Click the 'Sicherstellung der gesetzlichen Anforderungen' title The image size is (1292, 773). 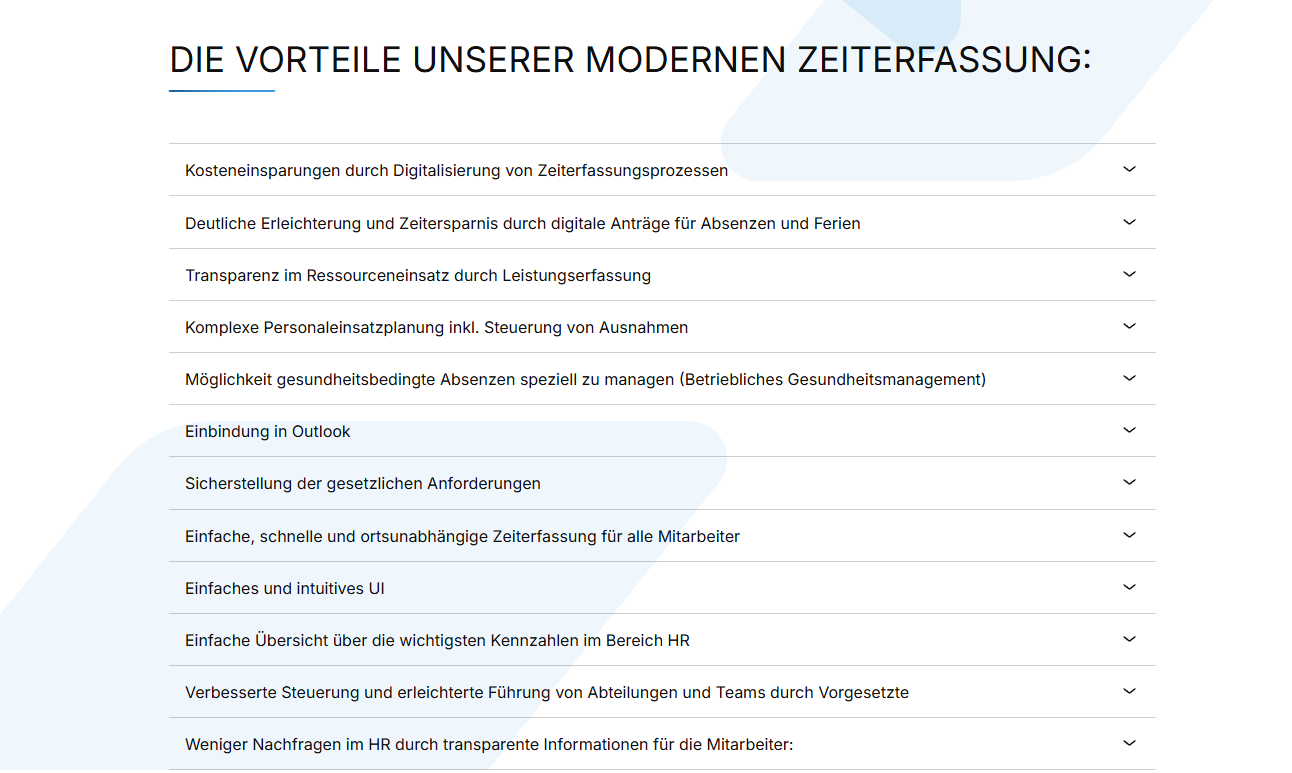click(363, 484)
